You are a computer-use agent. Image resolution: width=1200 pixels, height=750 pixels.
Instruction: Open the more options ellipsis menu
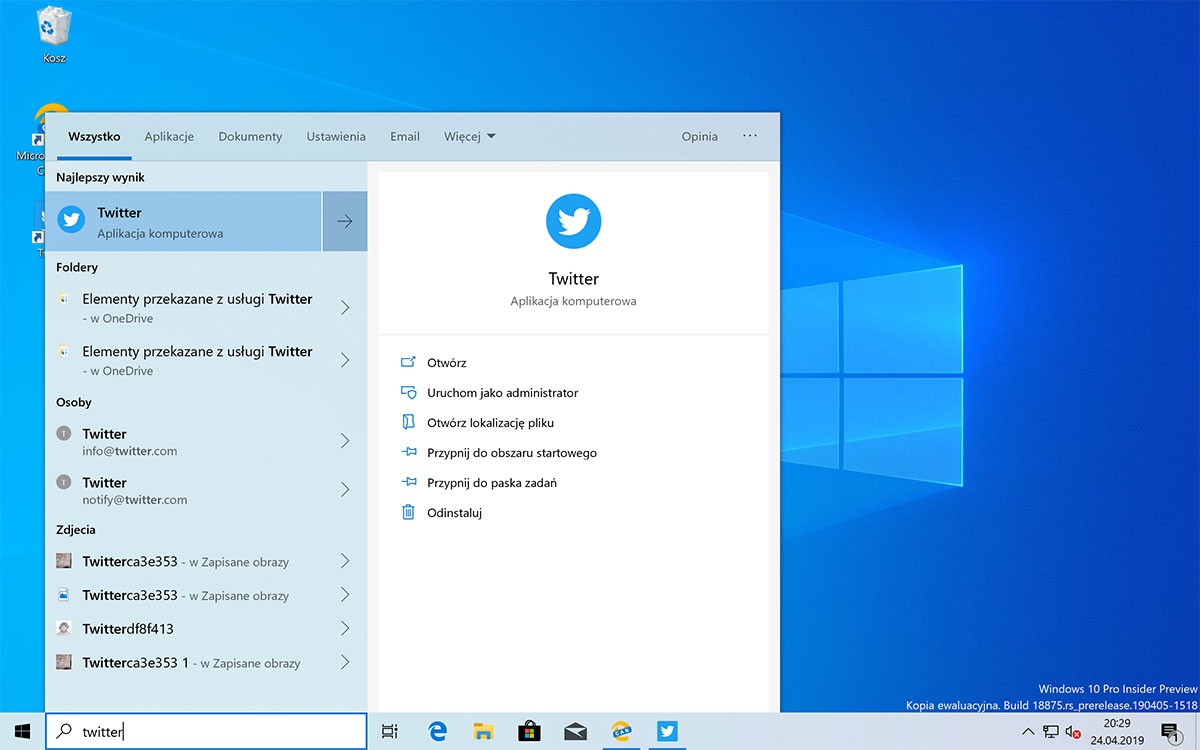(x=750, y=136)
